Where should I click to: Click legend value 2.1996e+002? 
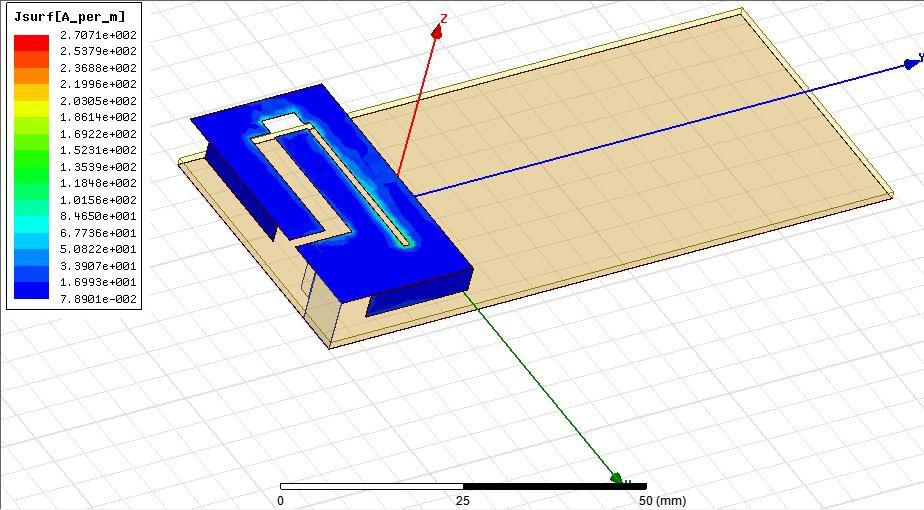pos(98,84)
